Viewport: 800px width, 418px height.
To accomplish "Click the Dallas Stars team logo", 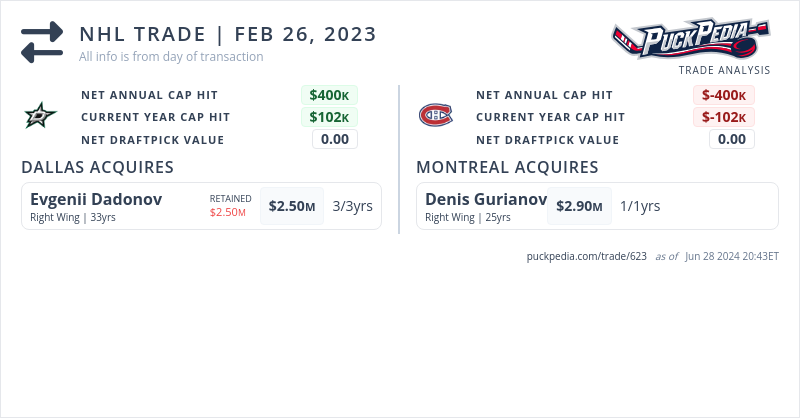I will pyautogui.click(x=41, y=117).
